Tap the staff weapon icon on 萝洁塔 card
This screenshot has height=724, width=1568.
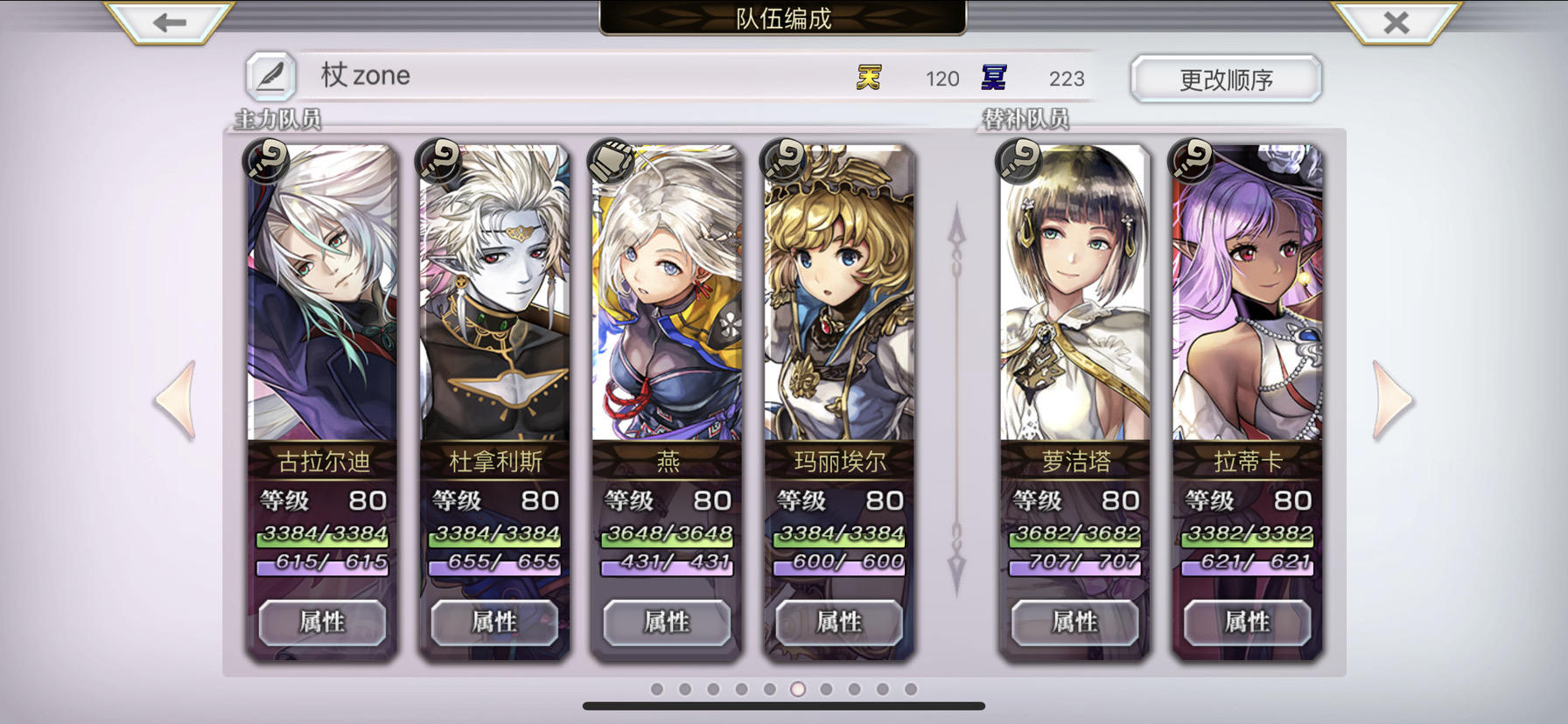click(x=1018, y=160)
